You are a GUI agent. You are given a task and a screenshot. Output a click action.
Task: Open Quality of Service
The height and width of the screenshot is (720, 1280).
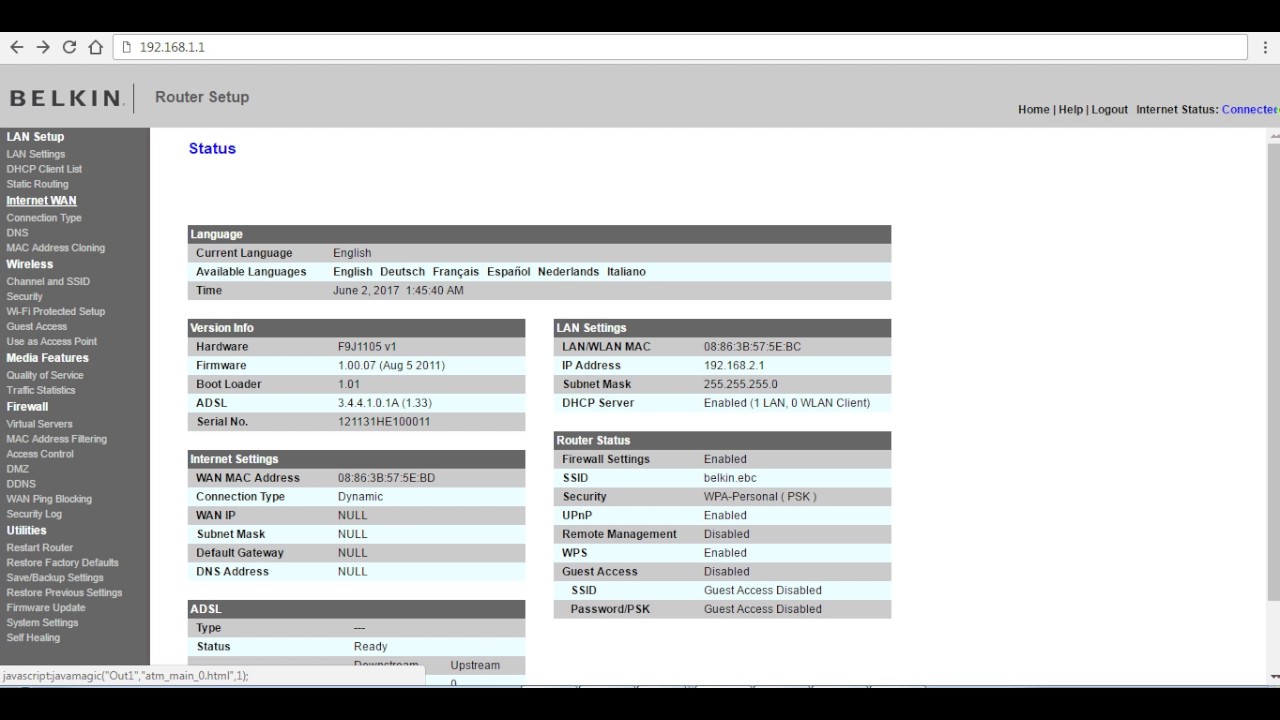tap(45, 376)
